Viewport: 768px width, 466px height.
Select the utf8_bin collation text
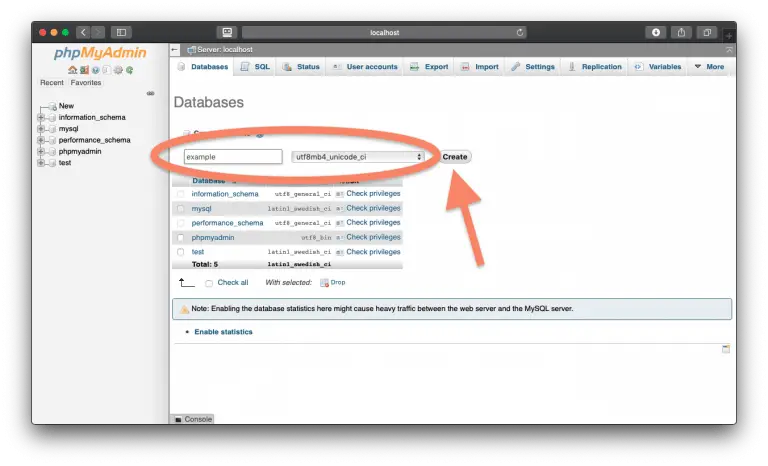[x=316, y=238]
